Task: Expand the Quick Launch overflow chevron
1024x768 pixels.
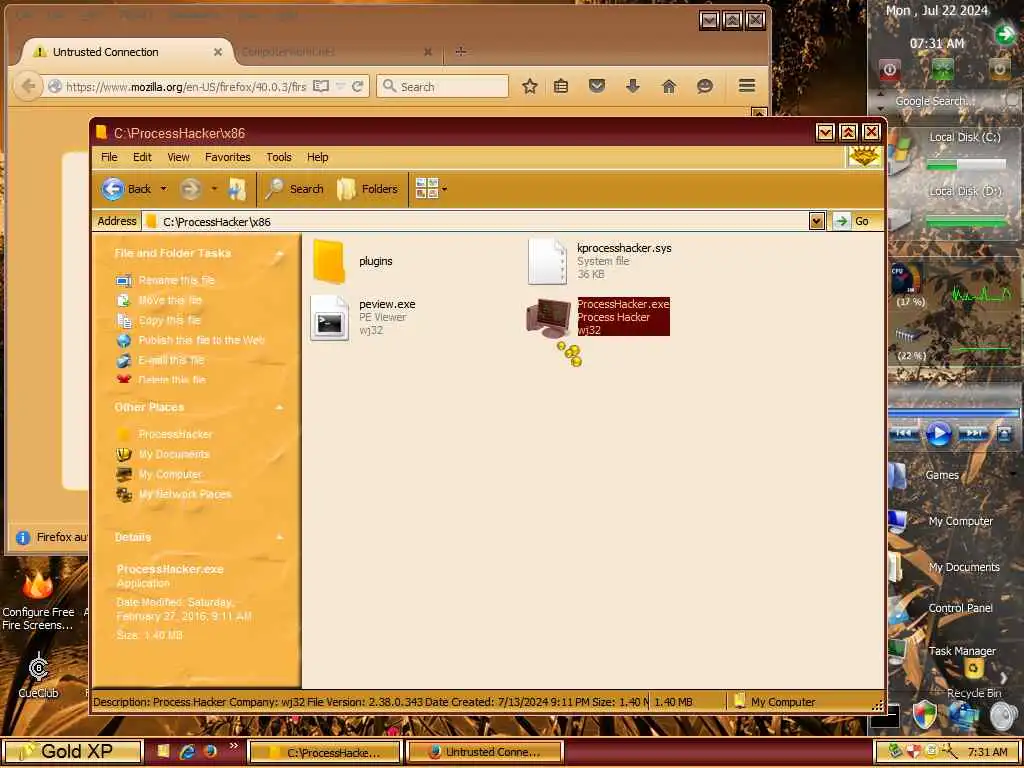Action: click(x=234, y=746)
